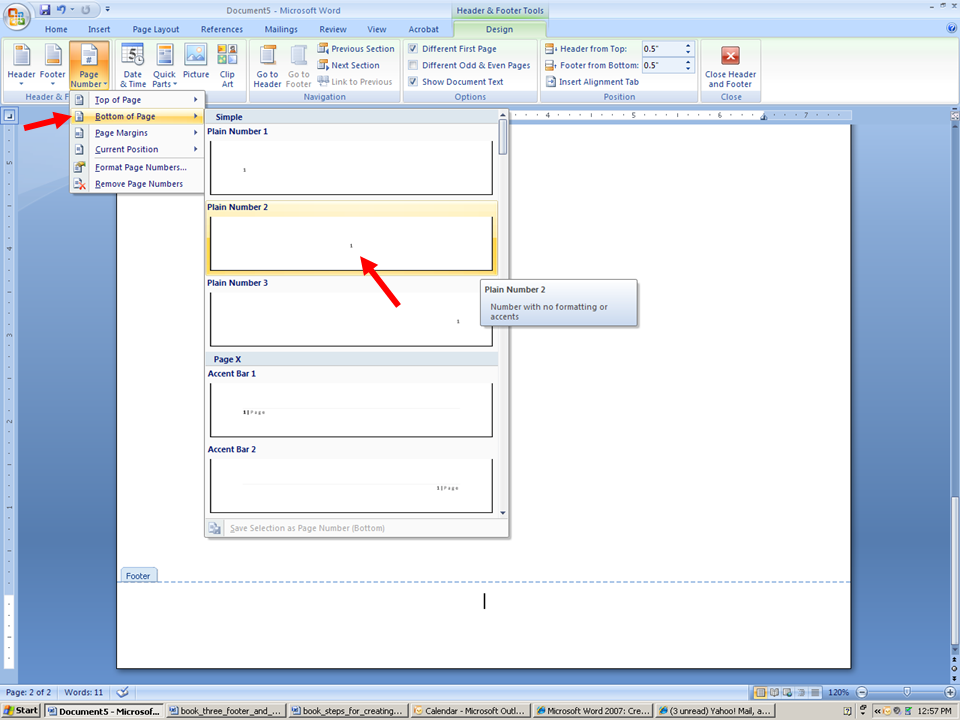Adjust Header from Top spinner arrows
The image size is (960, 720).
[688, 48]
